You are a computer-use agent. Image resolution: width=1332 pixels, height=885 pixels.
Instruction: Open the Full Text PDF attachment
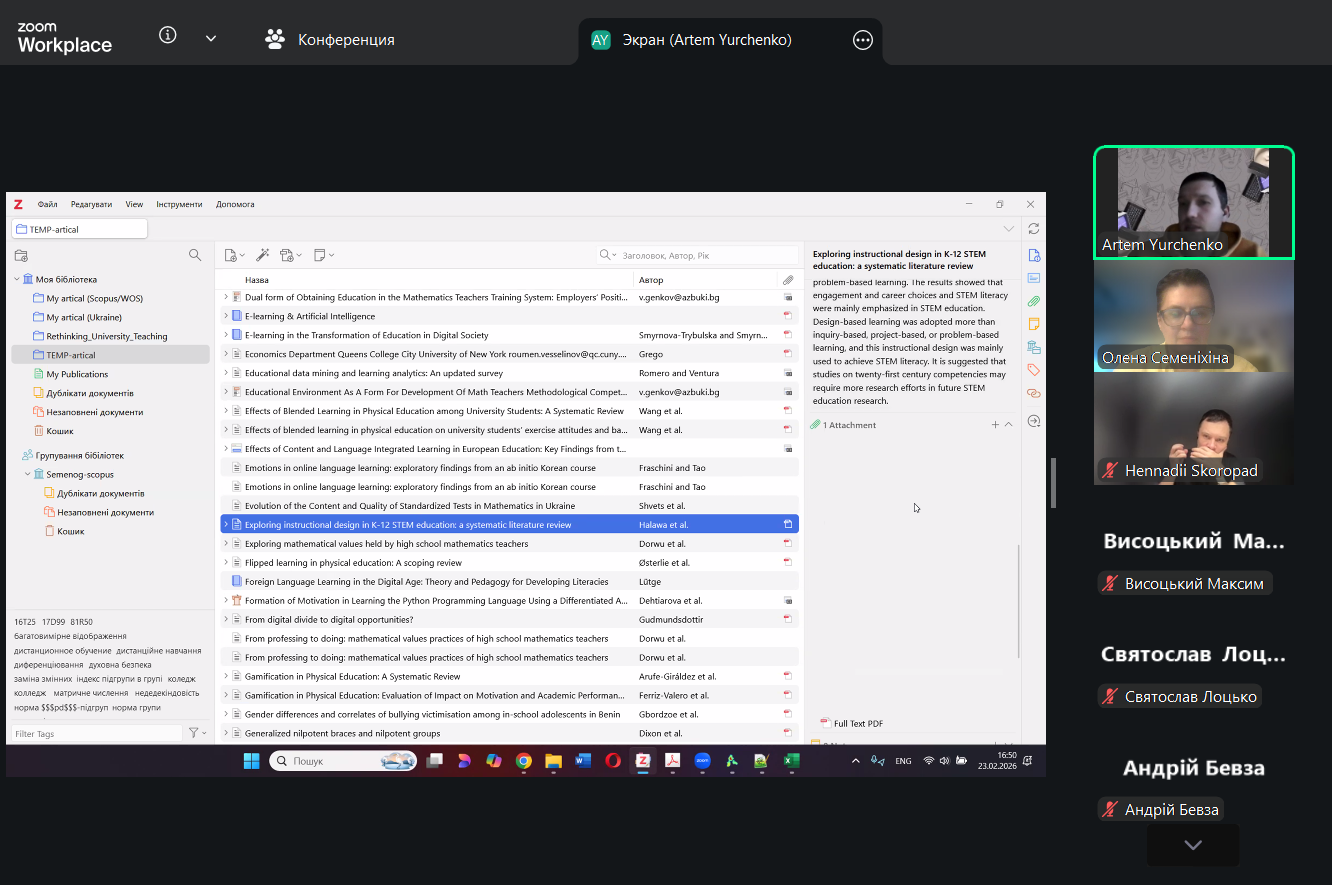coord(857,723)
